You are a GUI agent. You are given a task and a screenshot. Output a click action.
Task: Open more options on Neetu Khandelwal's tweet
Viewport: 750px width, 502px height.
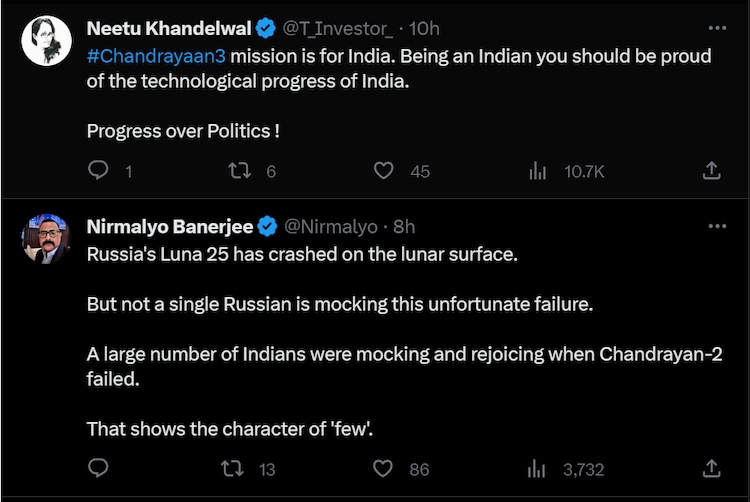(x=717, y=29)
